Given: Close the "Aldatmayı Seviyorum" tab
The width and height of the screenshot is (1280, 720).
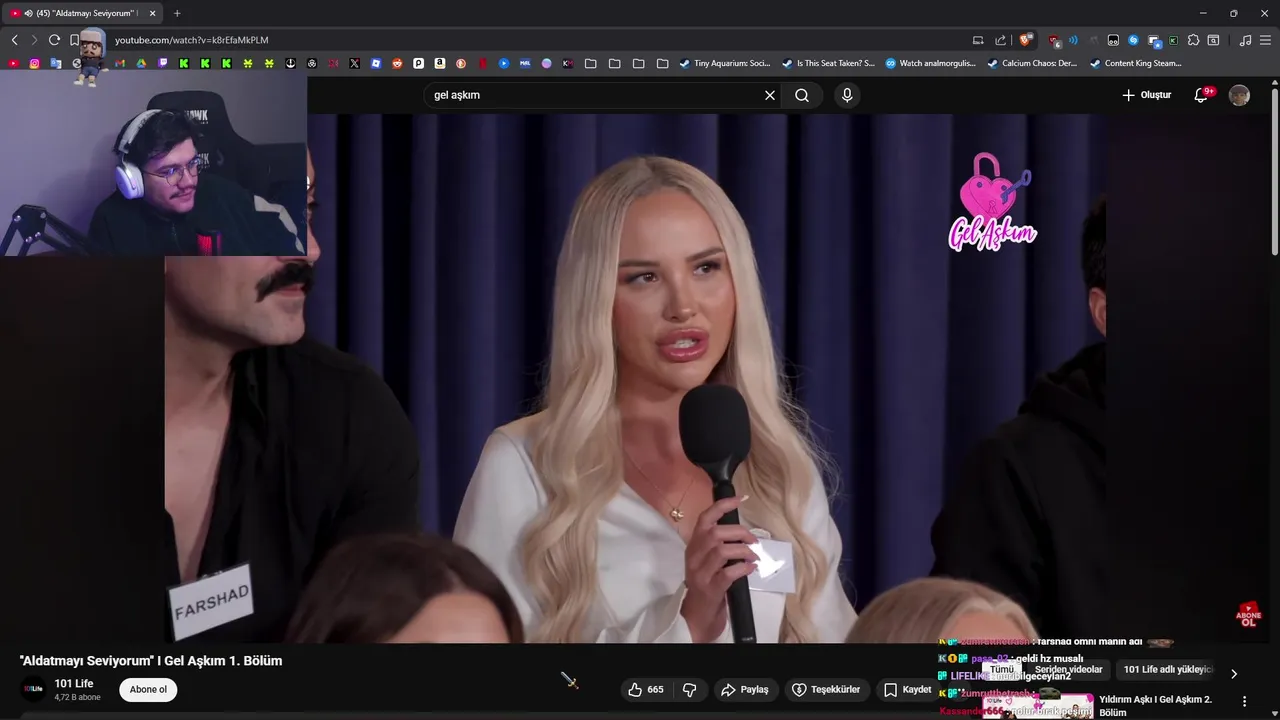Looking at the screenshot, I should (x=152, y=13).
